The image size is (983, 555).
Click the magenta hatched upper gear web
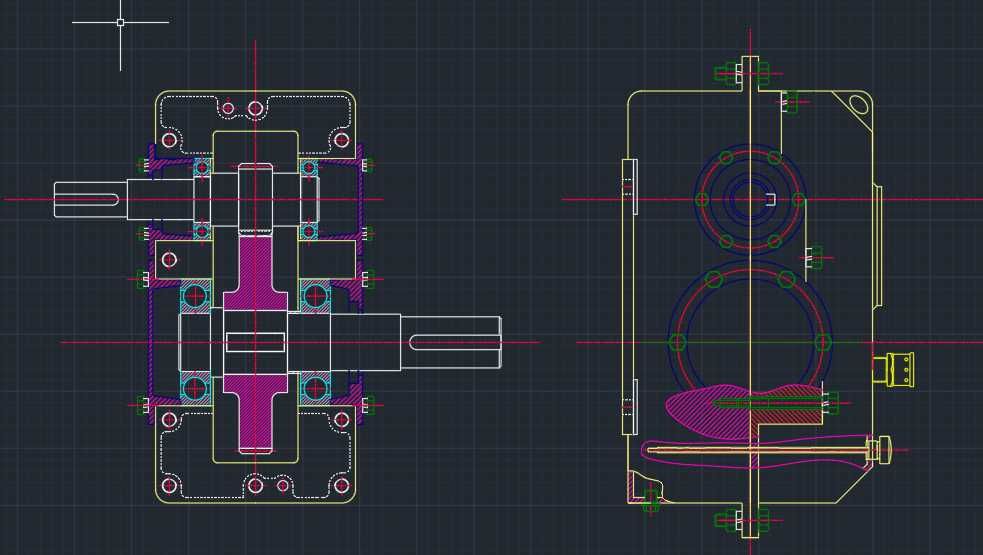(255, 272)
